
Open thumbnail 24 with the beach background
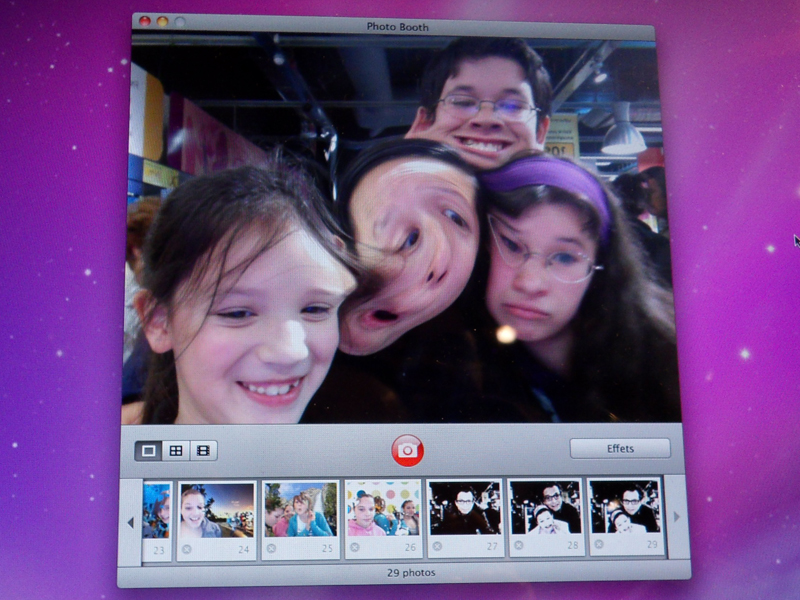pyautogui.click(x=215, y=510)
